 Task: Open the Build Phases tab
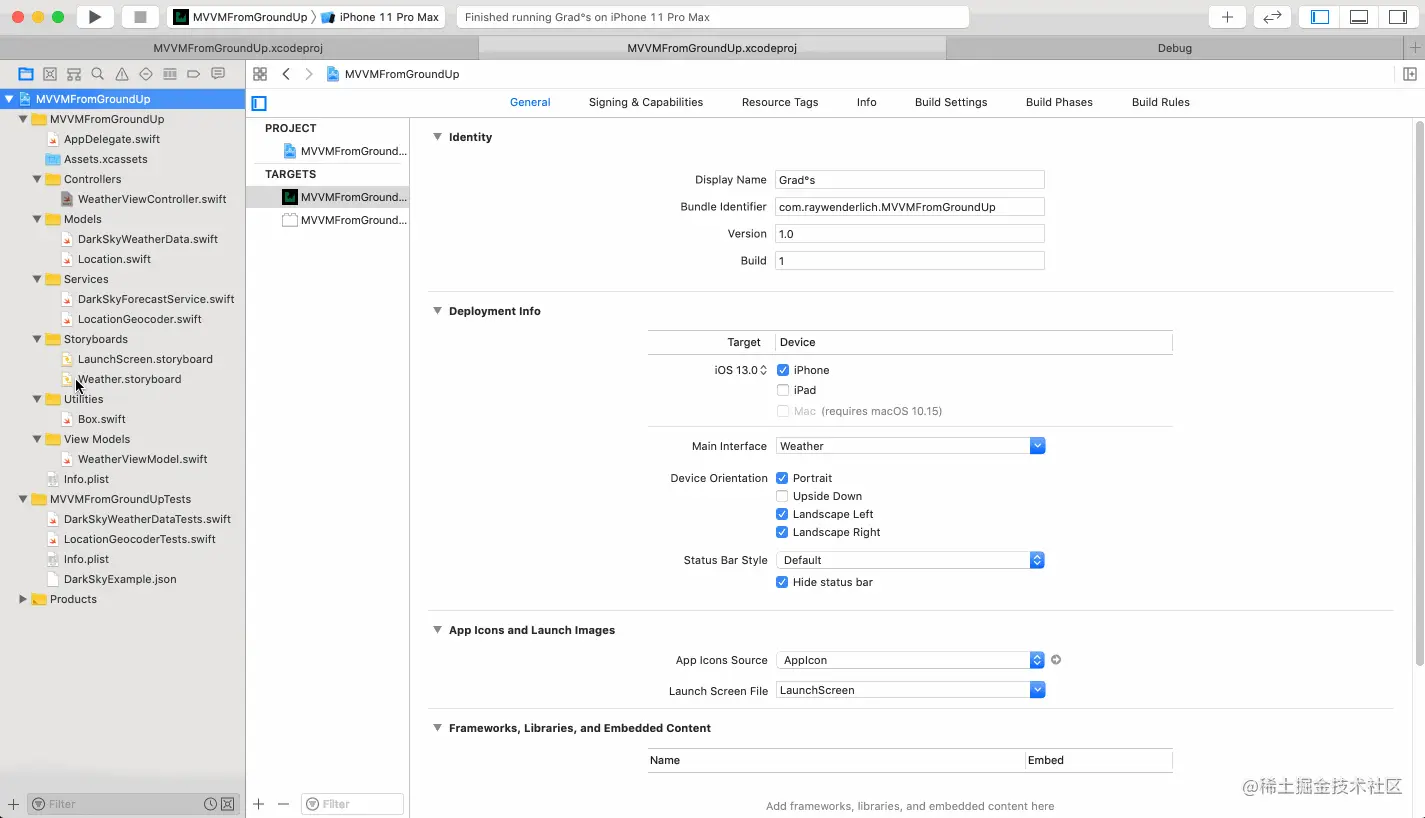pyautogui.click(x=1059, y=102)
